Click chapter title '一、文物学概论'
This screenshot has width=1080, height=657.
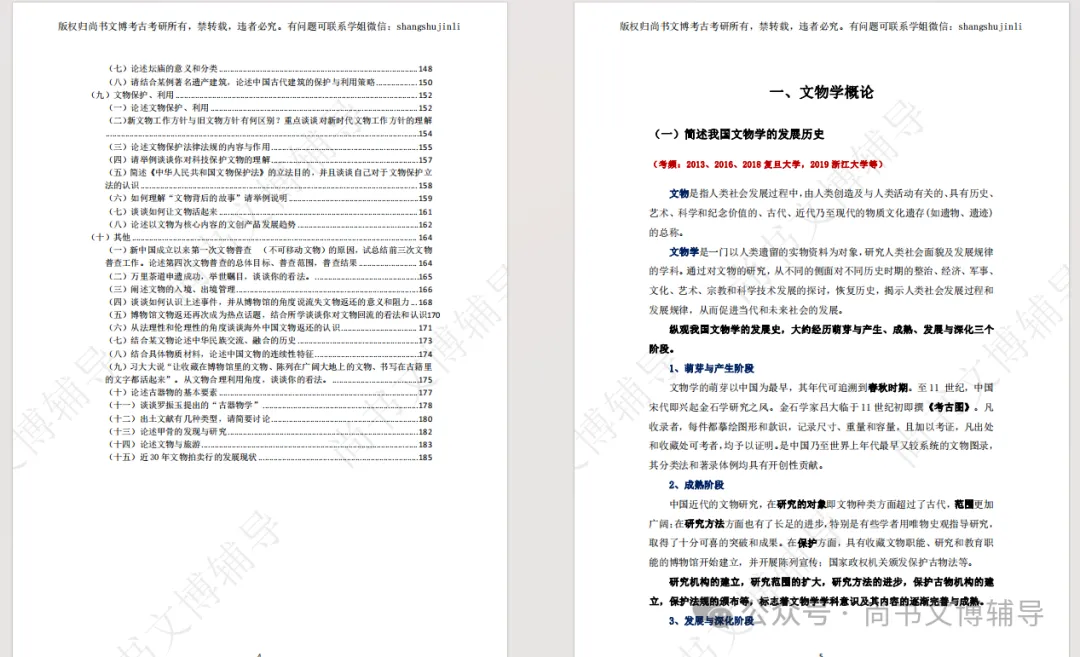(x=820, y=92)
